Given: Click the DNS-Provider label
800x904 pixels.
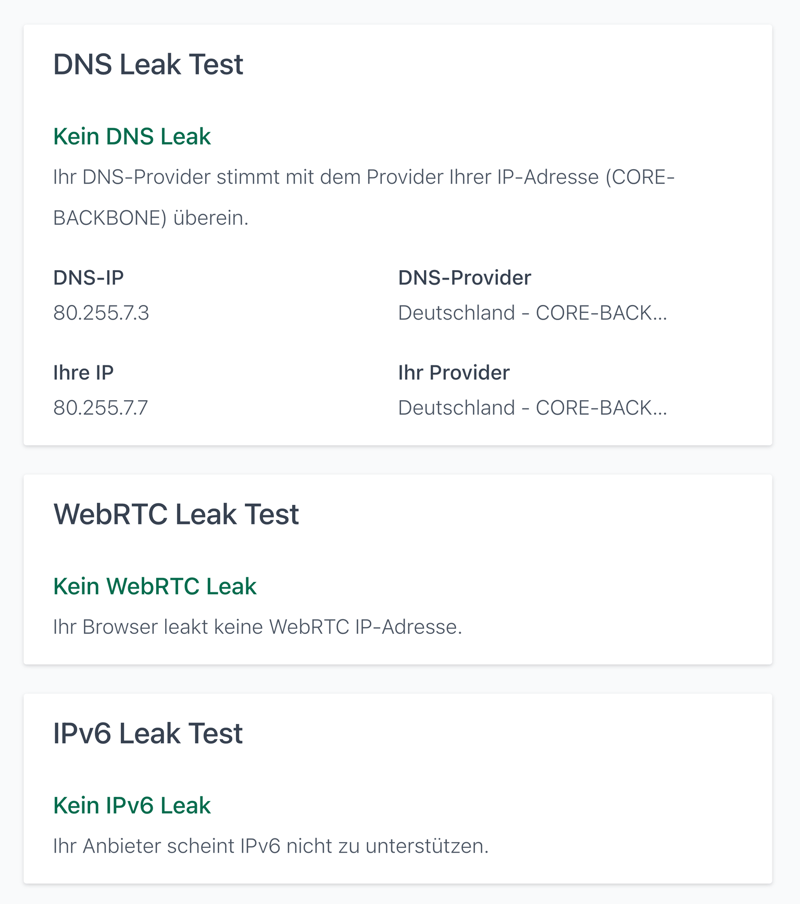Looking at the screenshot, I should coord(464,278).
